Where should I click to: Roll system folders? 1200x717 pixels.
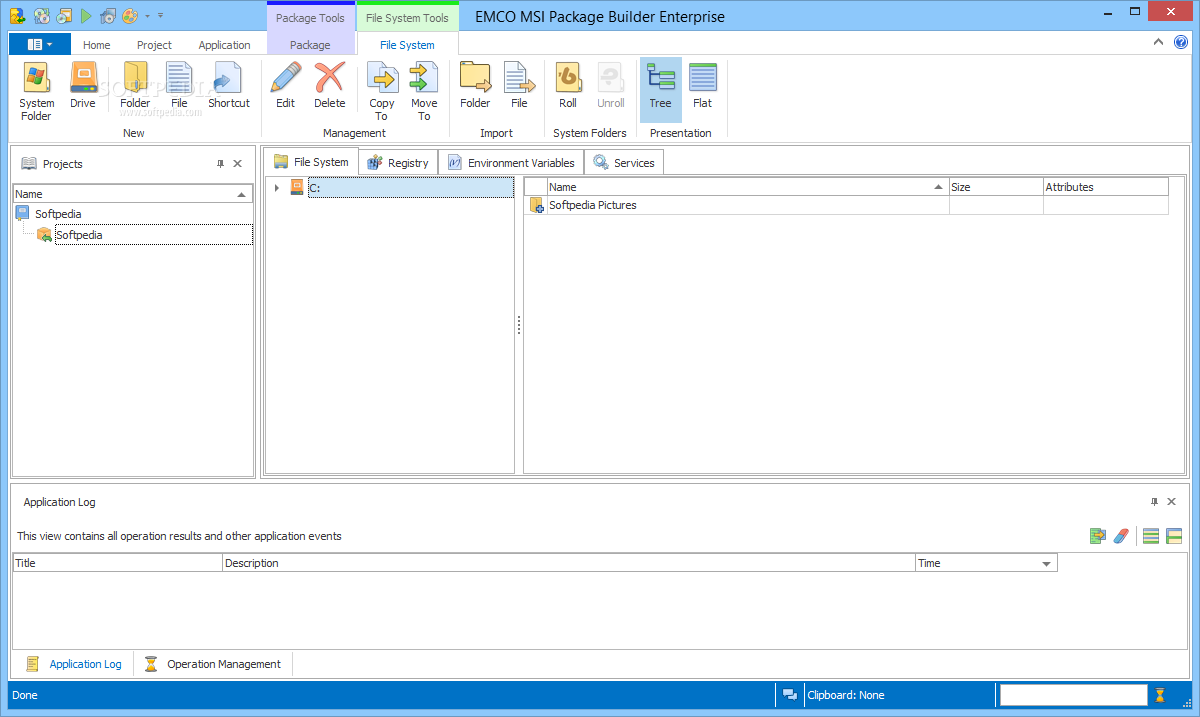point(568,86)
